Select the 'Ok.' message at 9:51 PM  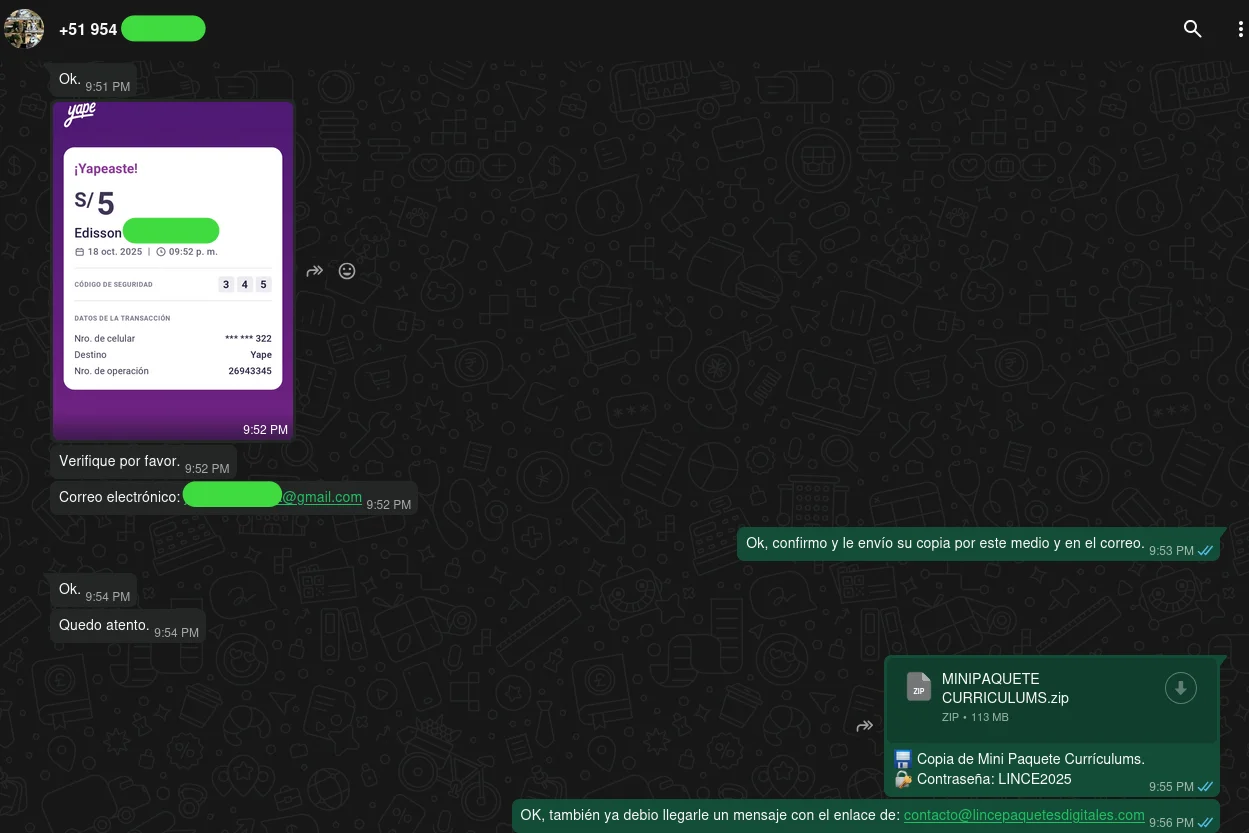pos(70,79)
